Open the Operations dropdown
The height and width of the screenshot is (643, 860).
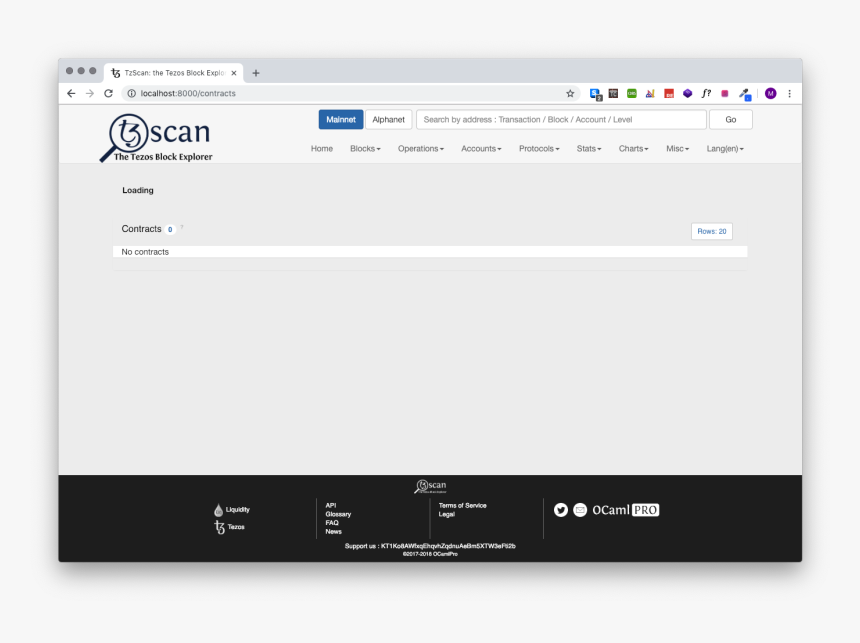420,149
